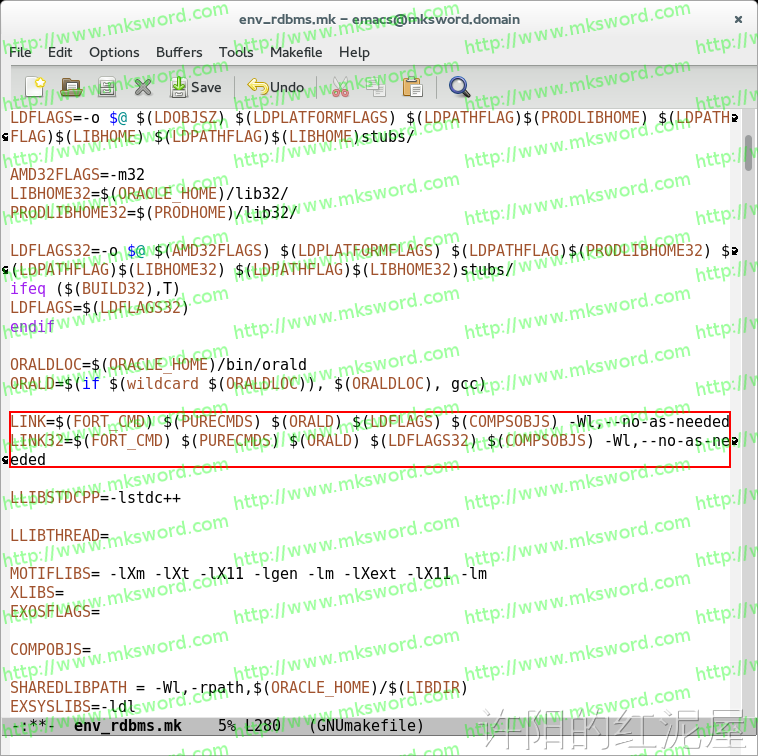Open the File menu
Viewport: 758px width, 756px height.
click(20, 52)
